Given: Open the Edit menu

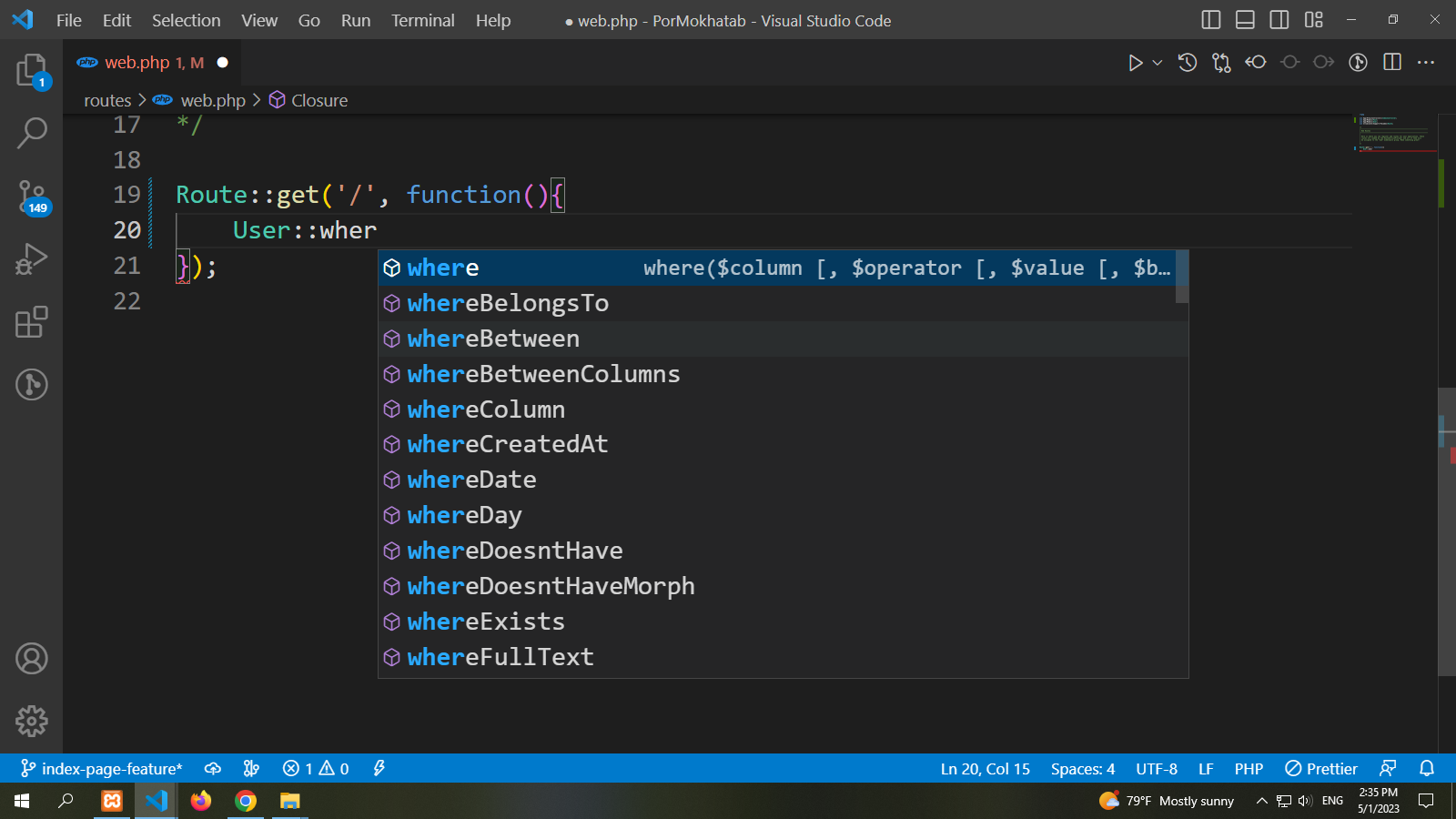Looking at the screenshot, I should (x=116, y=20).
